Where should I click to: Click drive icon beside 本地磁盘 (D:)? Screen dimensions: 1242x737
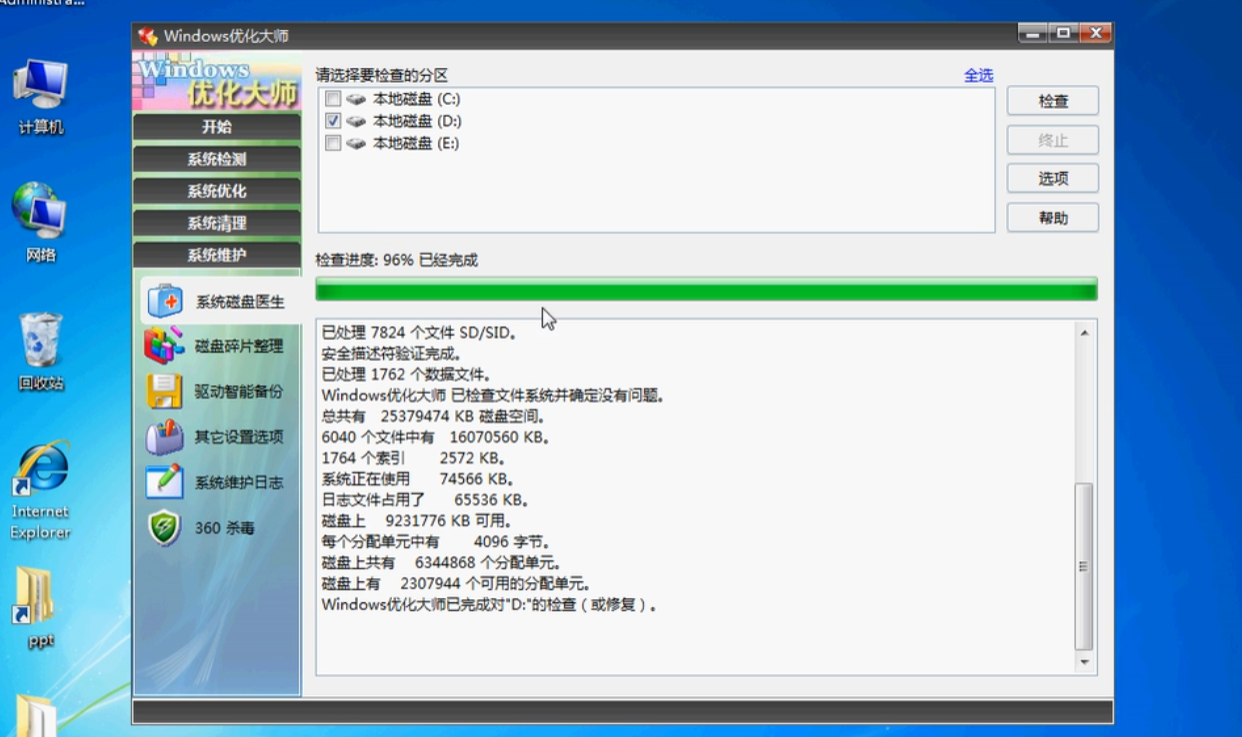(x=357, y=121)
